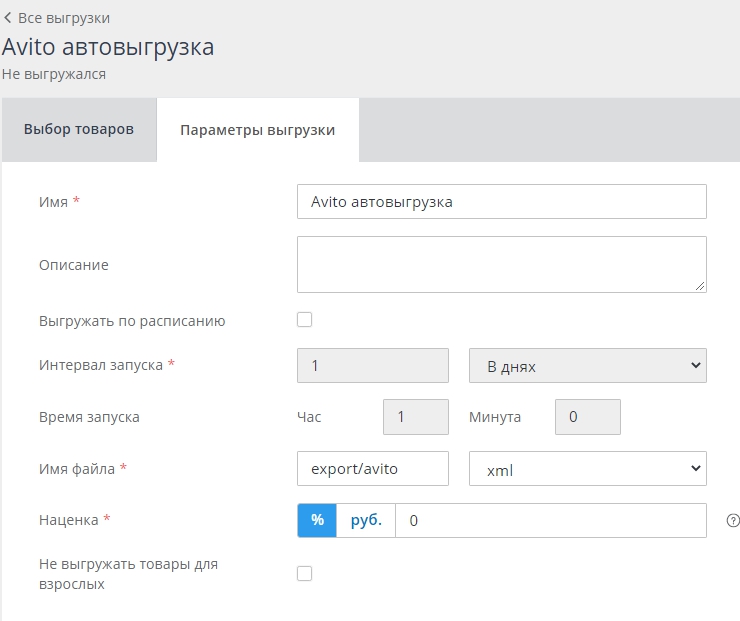Click the help question mark icon near Наценка
The image size is (740, 621).
click(x=733, y=520)
